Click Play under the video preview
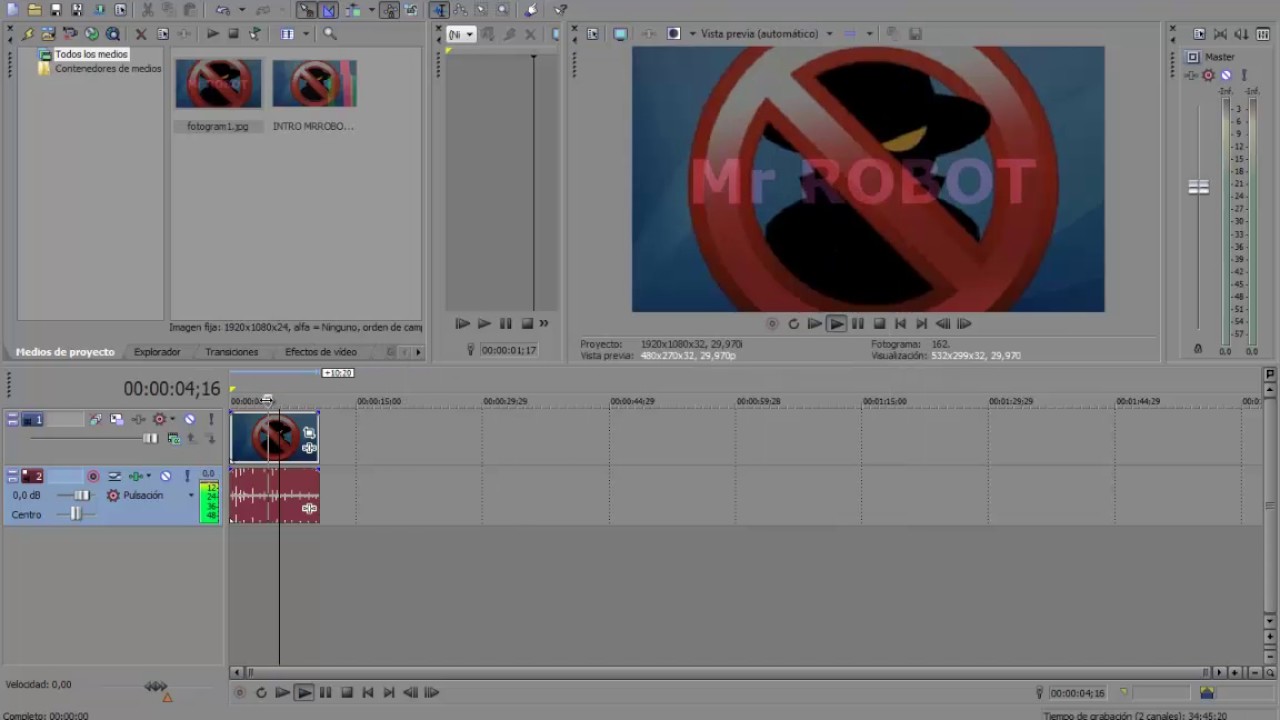This screenshot has height=720, width=1280. point(836,324)
